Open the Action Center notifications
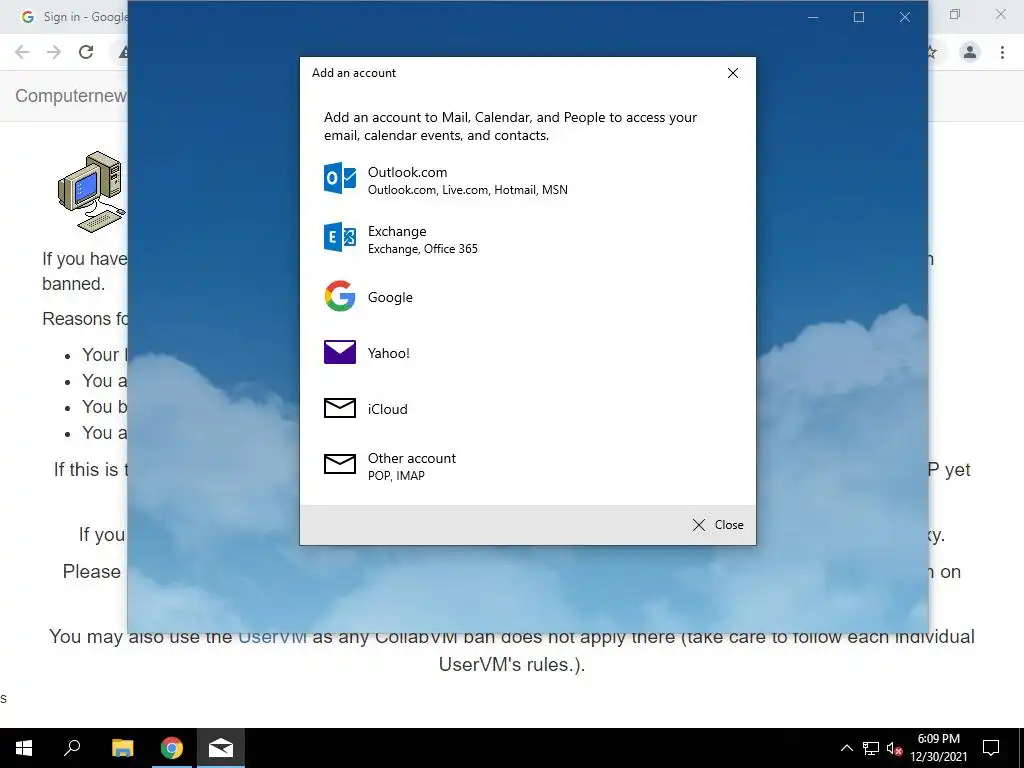The image size is (1024, 768). pos(991,748)
